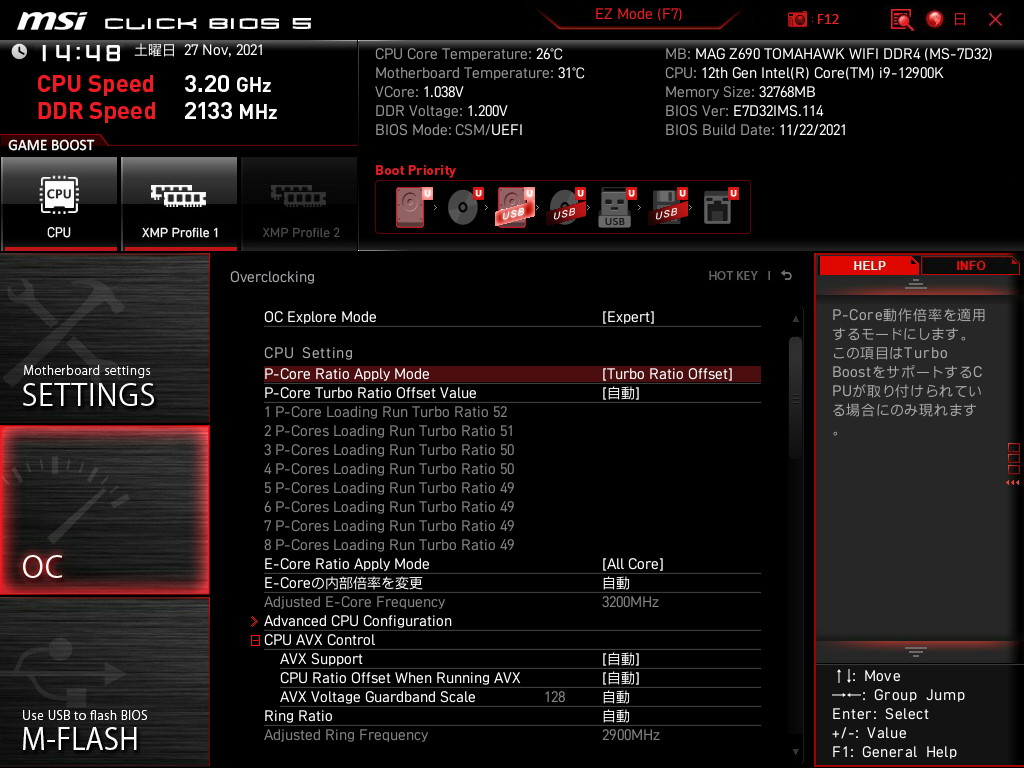Viewport: 1024px width, 768px height.
Task: Click the 'Boot Priority' label
Action: point(415,170)
